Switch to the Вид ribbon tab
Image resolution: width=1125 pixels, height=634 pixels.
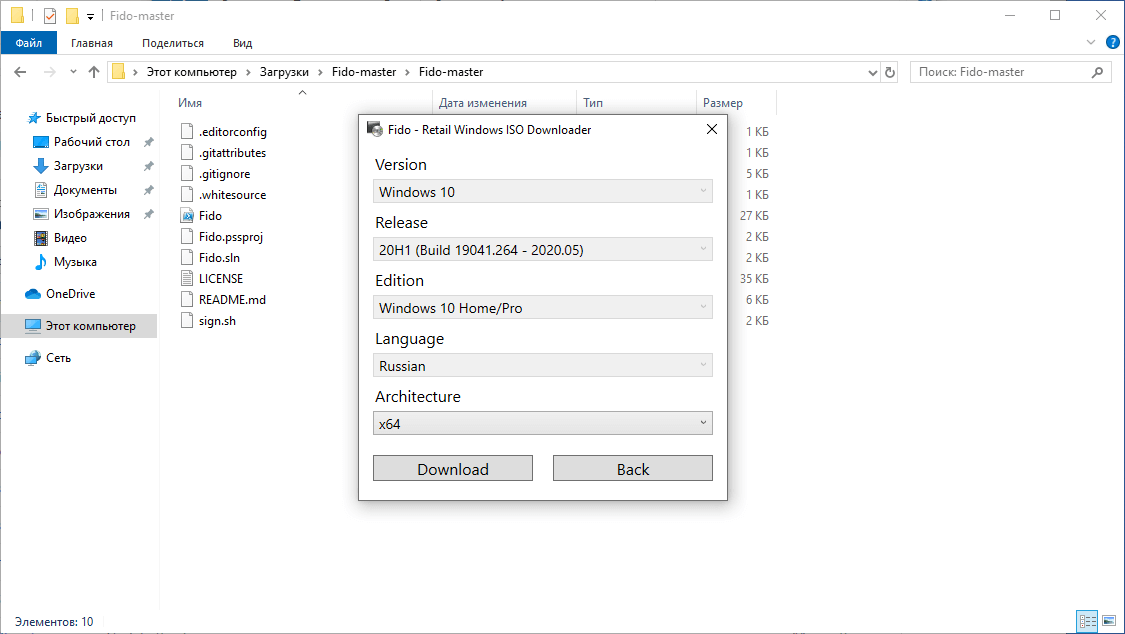(x=242, y=43)
